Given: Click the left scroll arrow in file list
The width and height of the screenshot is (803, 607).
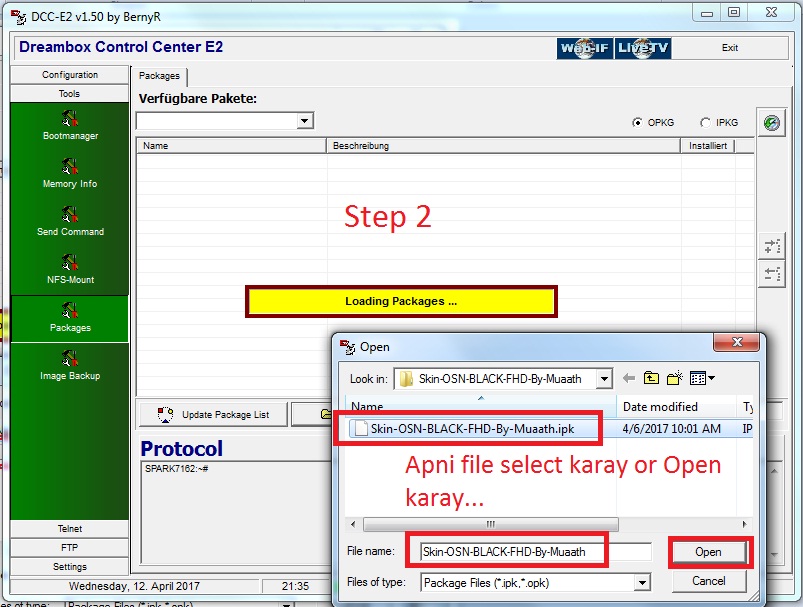Looking at the screenshot, I should (x=352, y=524).
